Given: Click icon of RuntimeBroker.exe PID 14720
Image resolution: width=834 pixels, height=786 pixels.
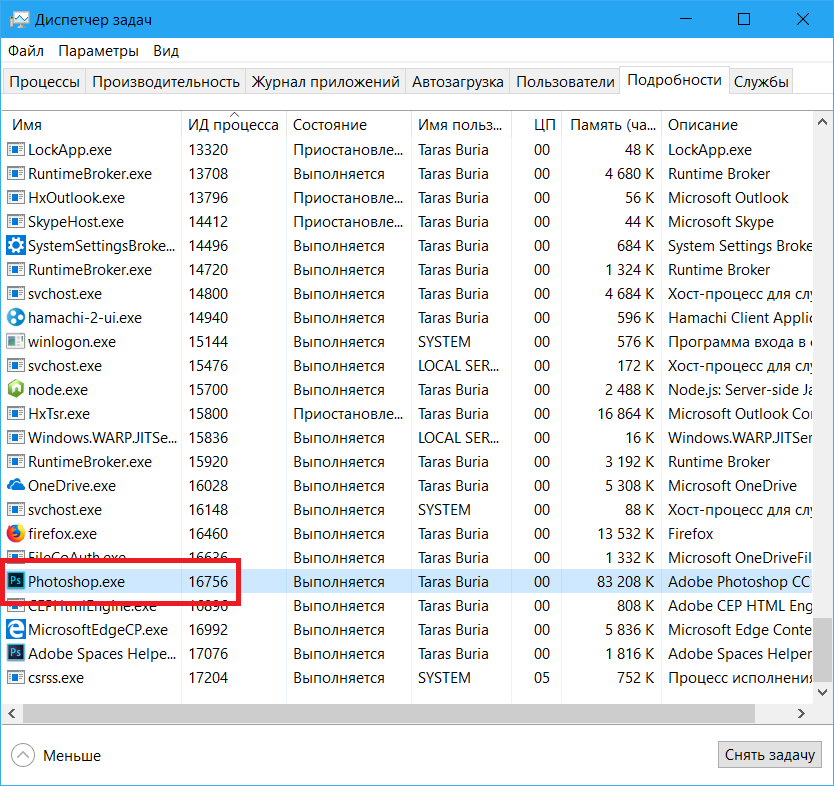Looking at the screenshot, I should pos(16,269).
